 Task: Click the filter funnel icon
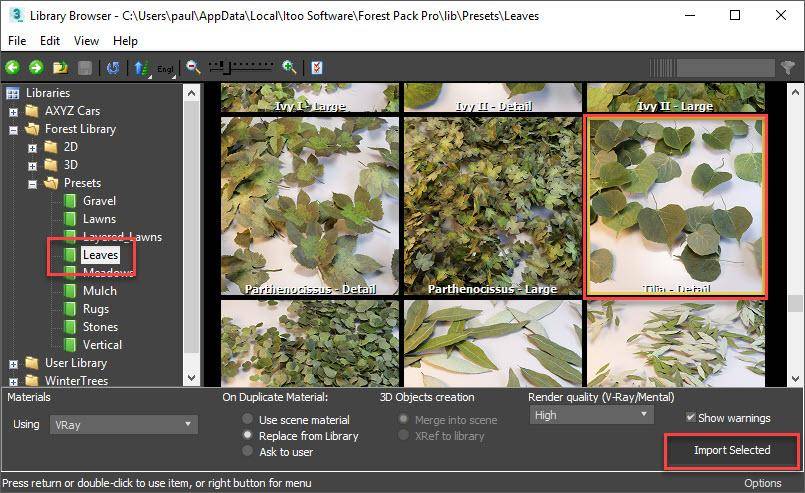pos(789,68)
